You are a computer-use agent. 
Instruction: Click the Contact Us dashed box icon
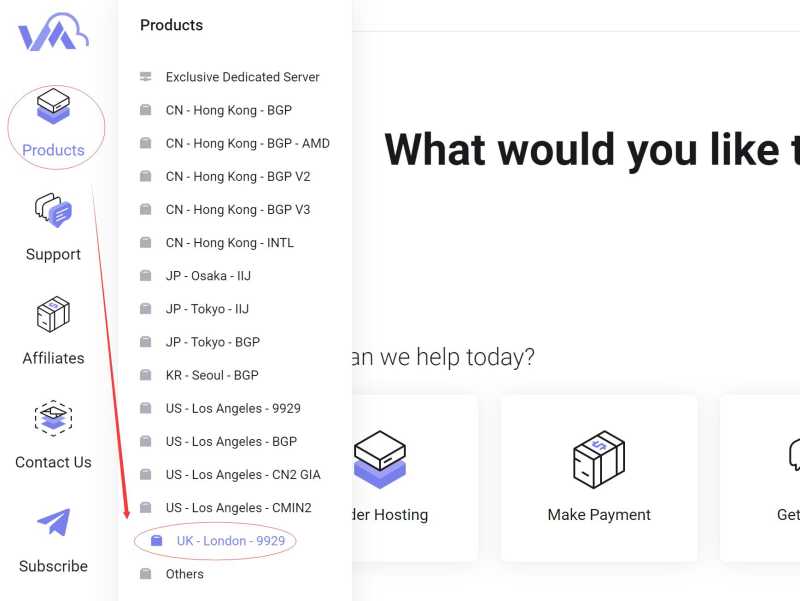pyautogui.click(x=53, y=418)
